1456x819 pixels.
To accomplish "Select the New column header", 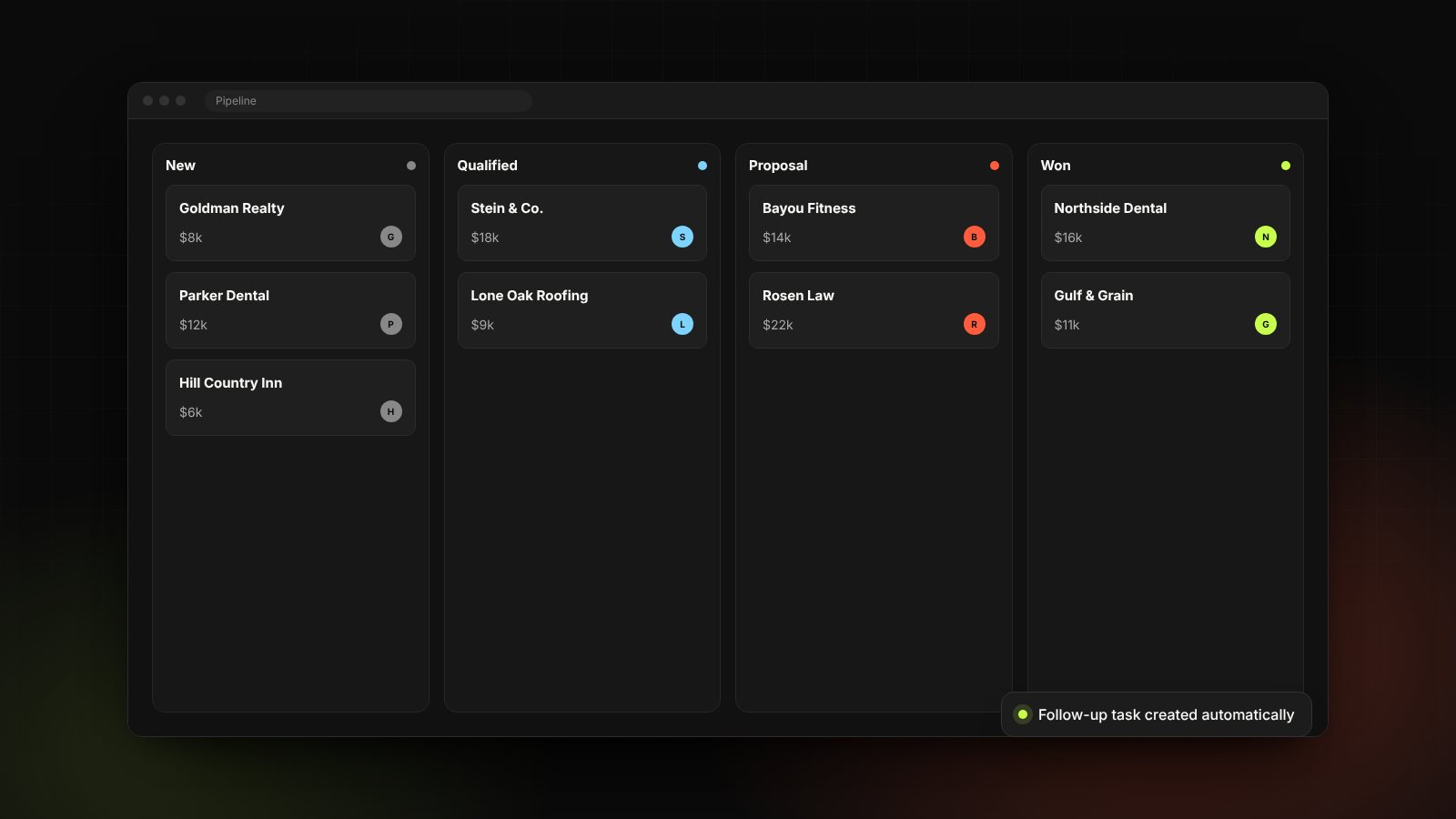I will (x=180, y=166).
